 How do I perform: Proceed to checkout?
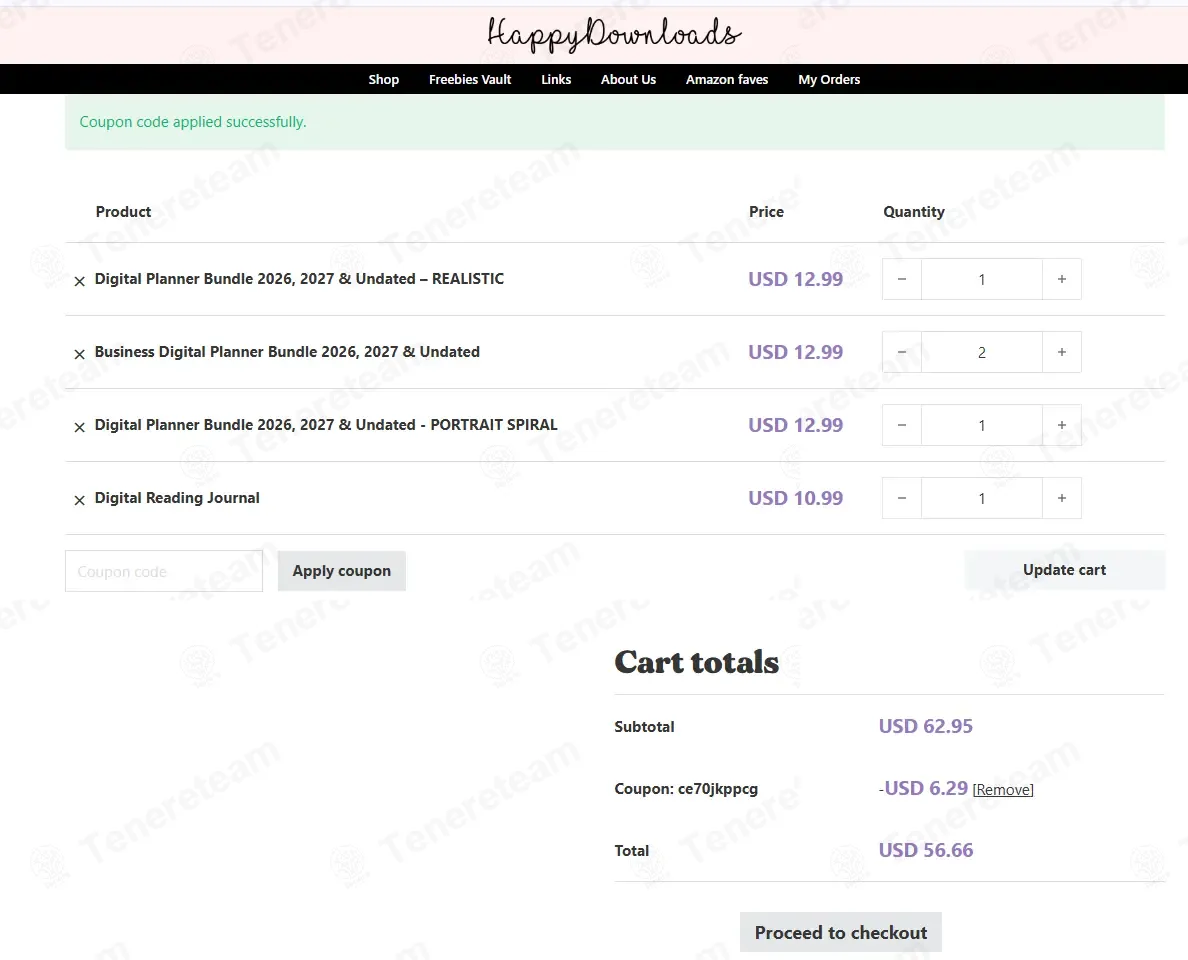coord(841,932)
